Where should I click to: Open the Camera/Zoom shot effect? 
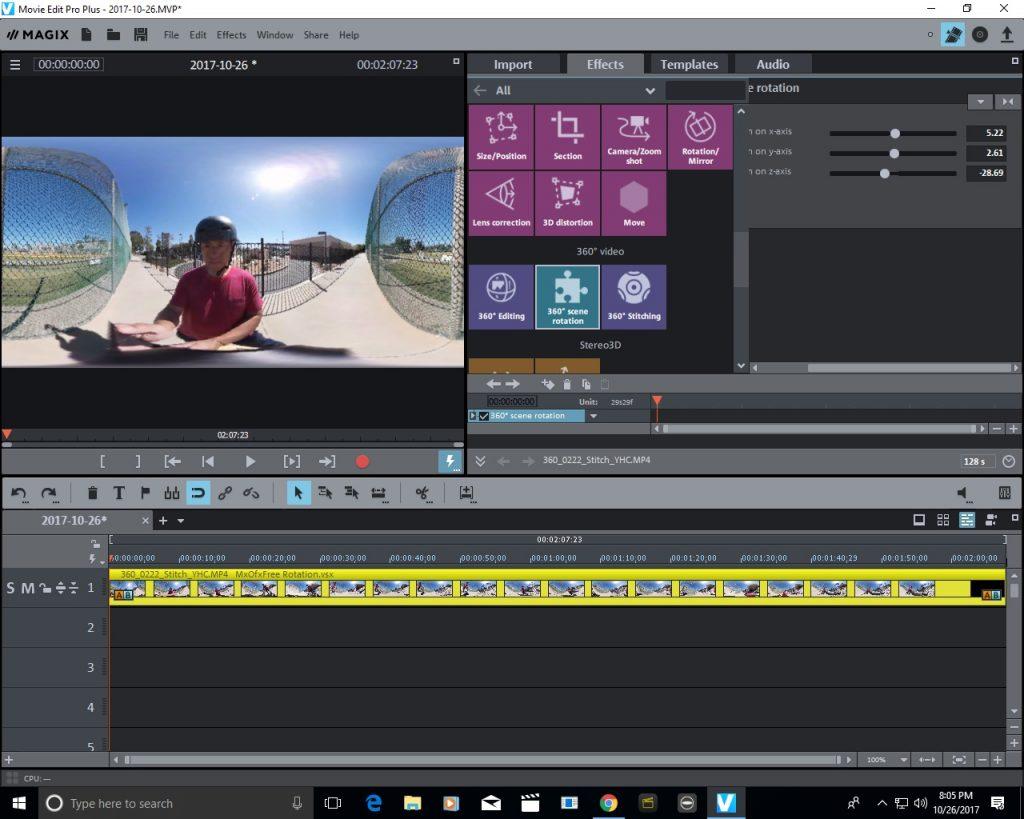pos(634,136)
